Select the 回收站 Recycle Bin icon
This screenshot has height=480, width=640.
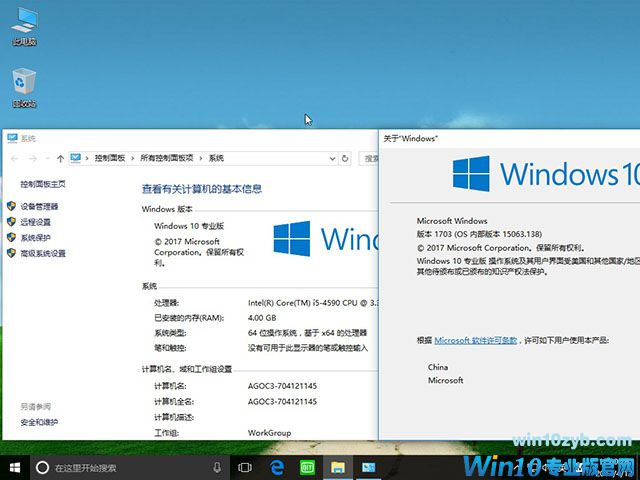pyautogui.click(x=24, y=84)
